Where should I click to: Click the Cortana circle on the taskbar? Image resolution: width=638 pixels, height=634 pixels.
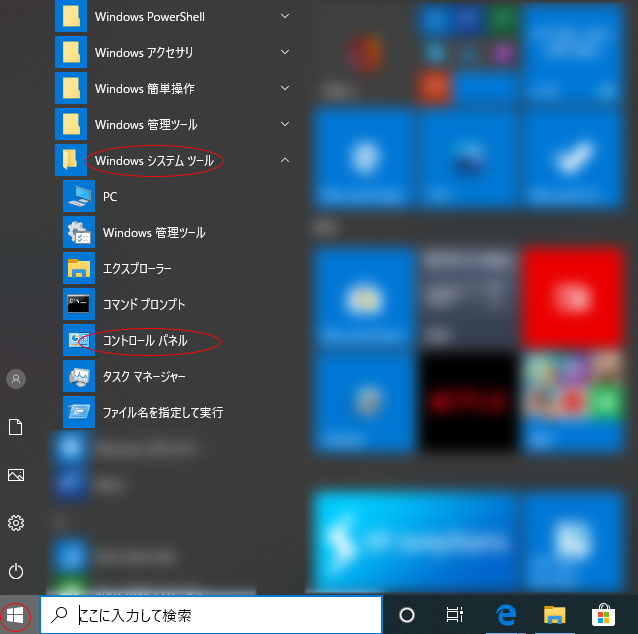pyautogui.click(x=407, y=615)
